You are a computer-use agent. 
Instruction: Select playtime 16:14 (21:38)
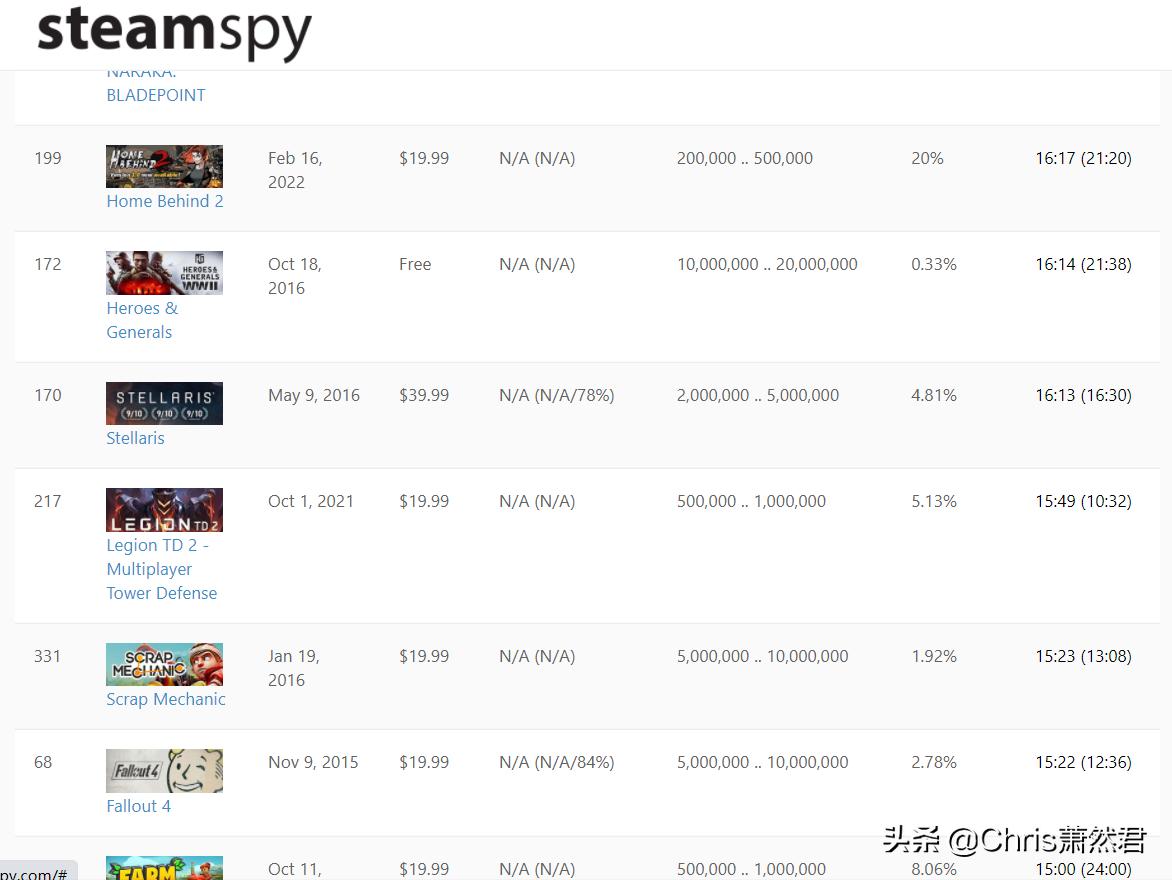pyautogui.click(x=1083, y=265)
